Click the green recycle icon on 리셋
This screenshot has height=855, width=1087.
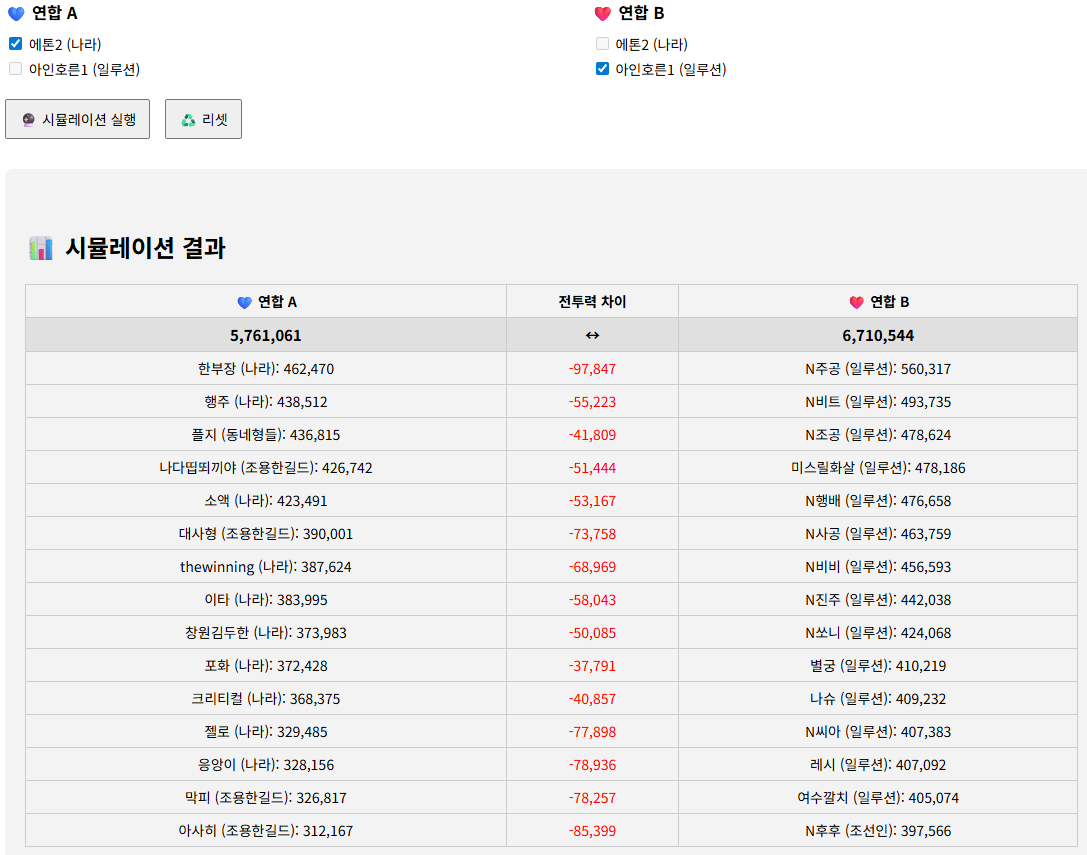pos(188,120)
